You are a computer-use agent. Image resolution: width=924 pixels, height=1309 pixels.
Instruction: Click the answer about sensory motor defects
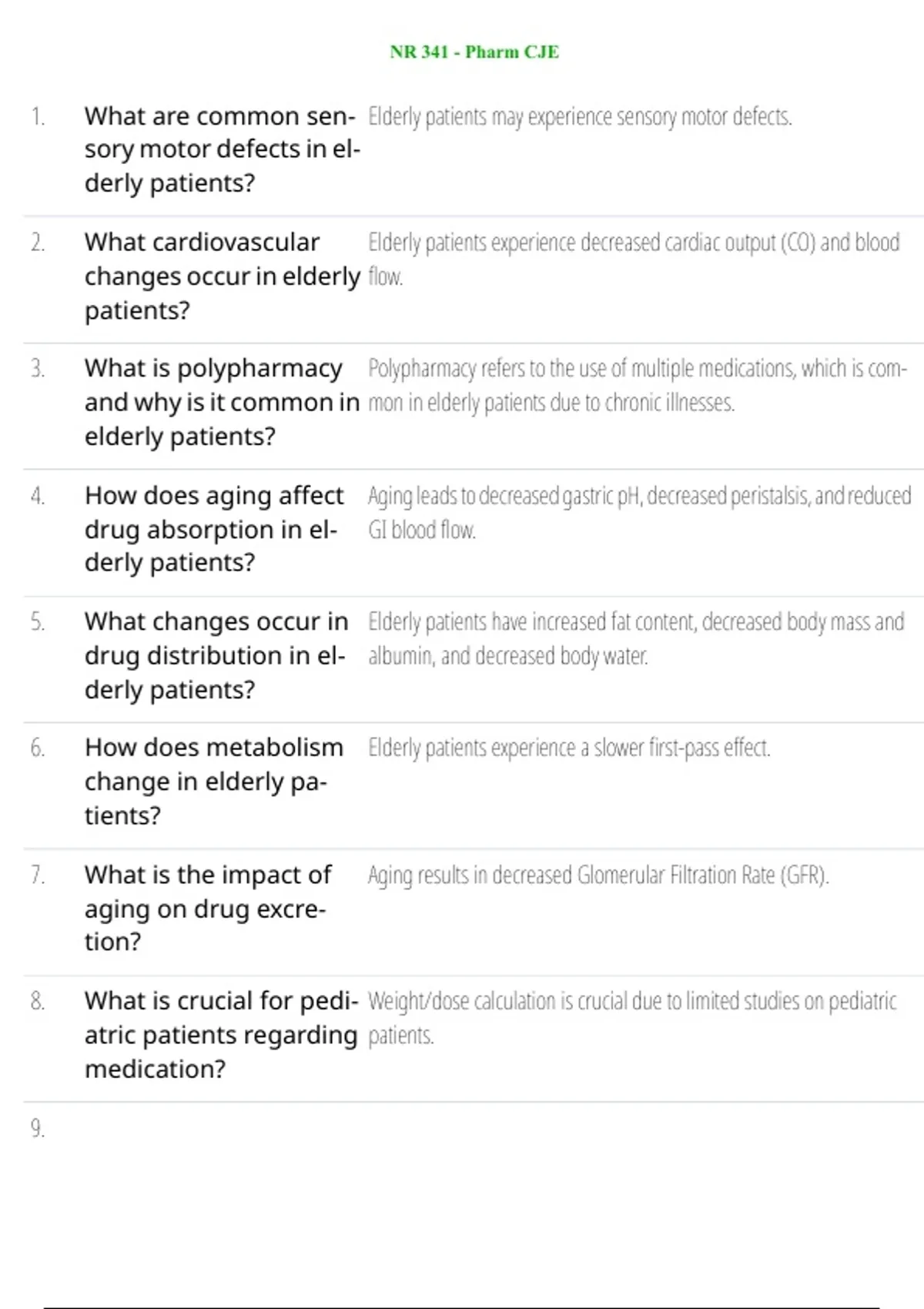(580, 117)
